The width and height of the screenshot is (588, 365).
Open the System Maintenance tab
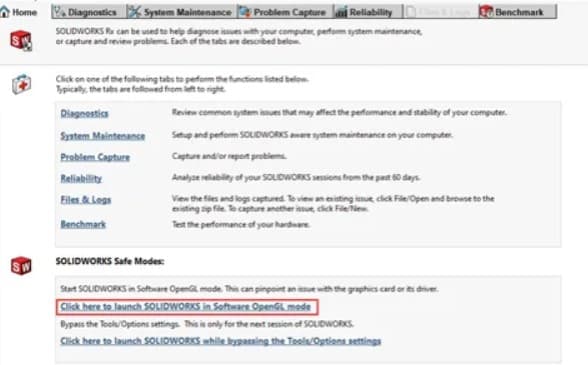(x=182, y=12)
